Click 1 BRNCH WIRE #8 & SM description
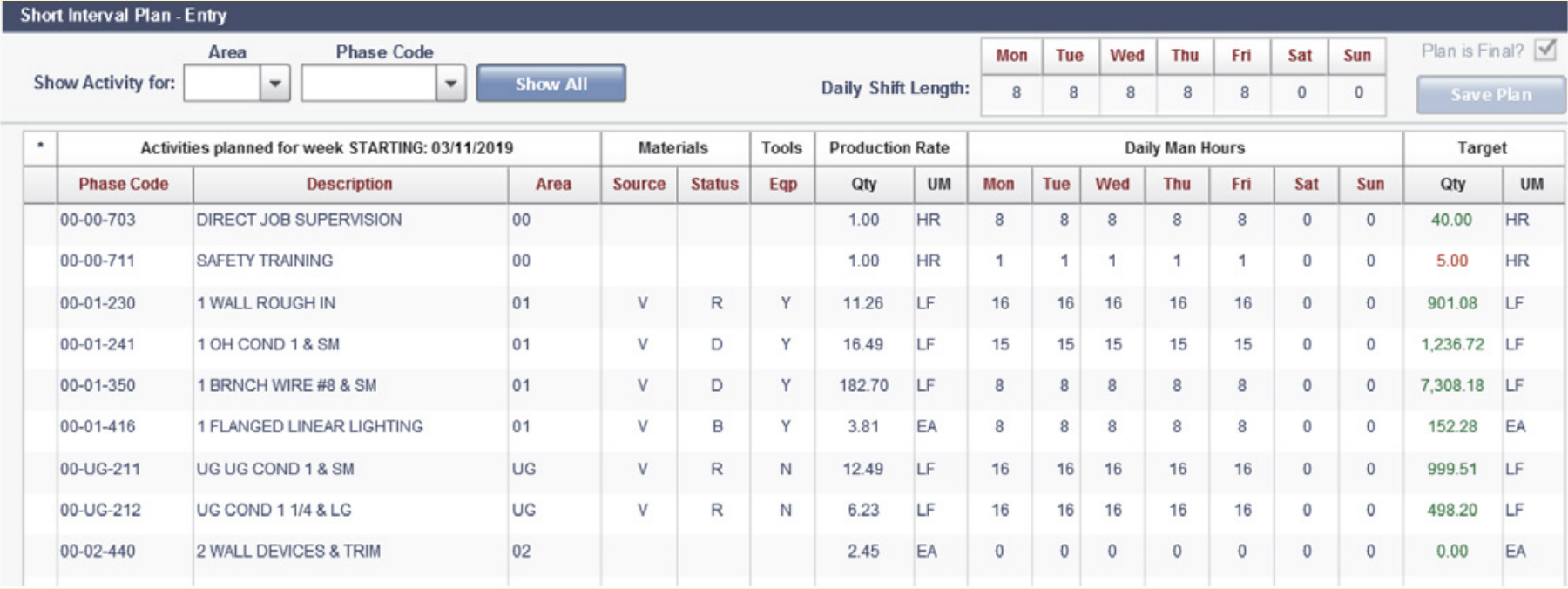1568x589 pixels. pos(287,386)
